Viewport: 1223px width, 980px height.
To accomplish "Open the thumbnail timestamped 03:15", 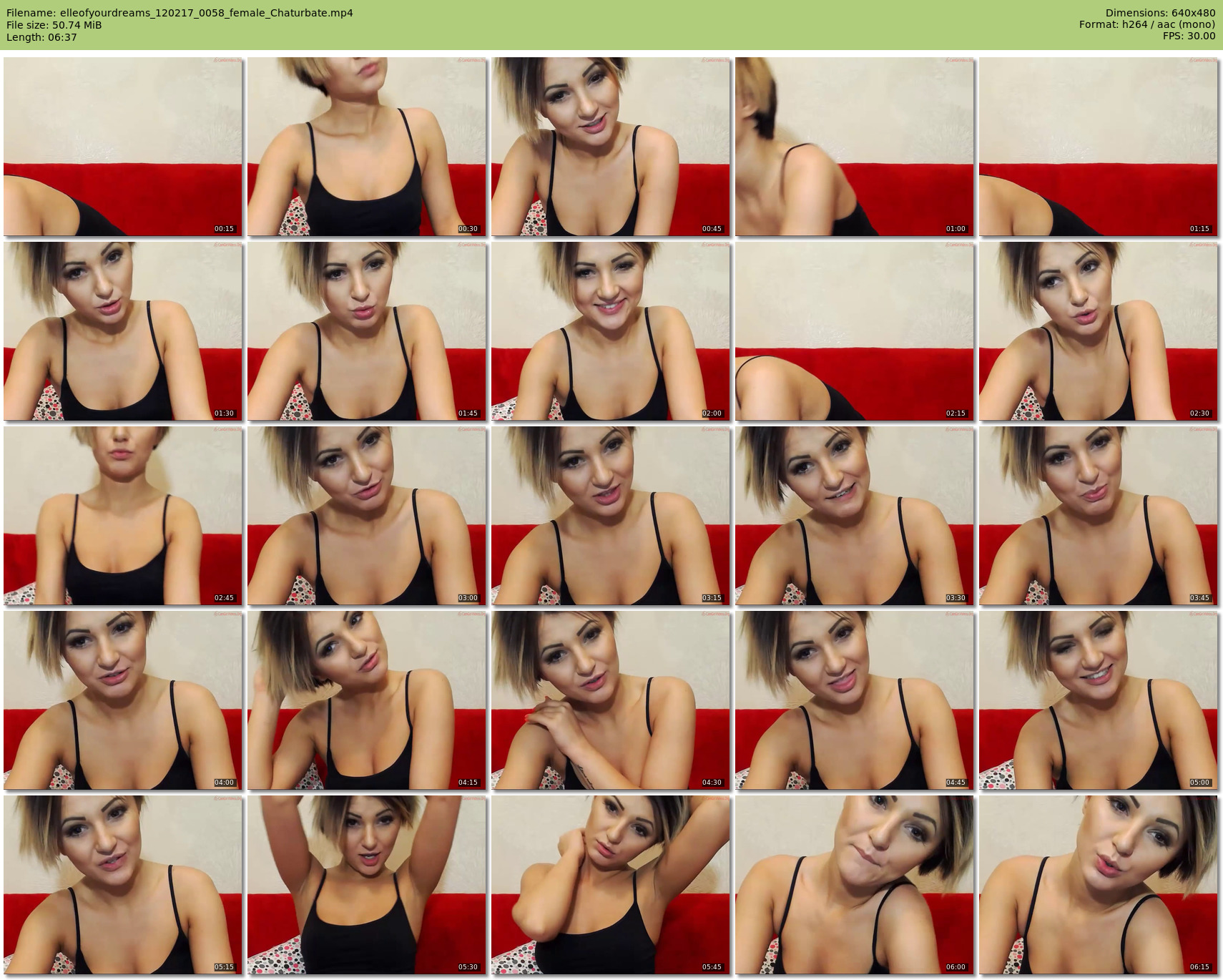I will click(611, 516).
